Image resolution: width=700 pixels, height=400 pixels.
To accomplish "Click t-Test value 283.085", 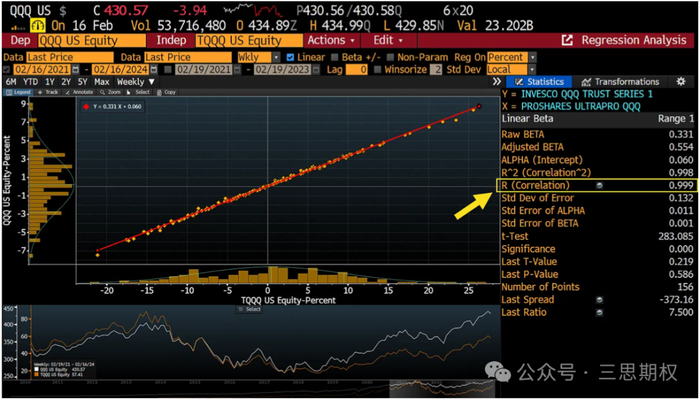I will click(x=677, y=236).
